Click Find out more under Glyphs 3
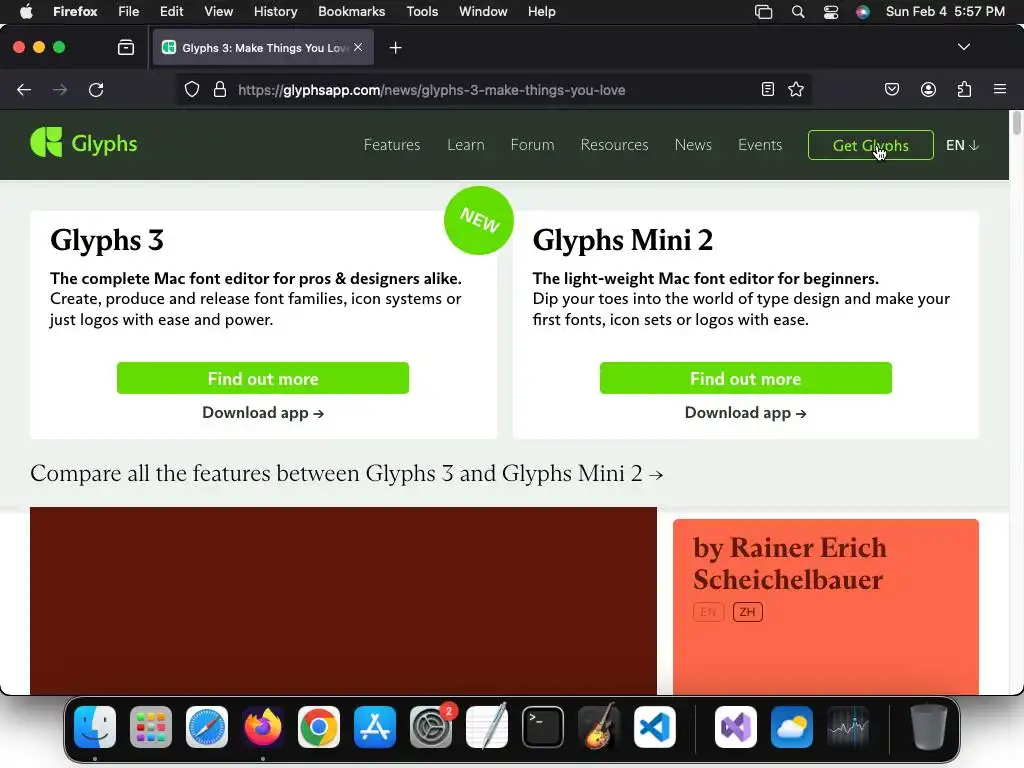 click(x=263, y=378)
